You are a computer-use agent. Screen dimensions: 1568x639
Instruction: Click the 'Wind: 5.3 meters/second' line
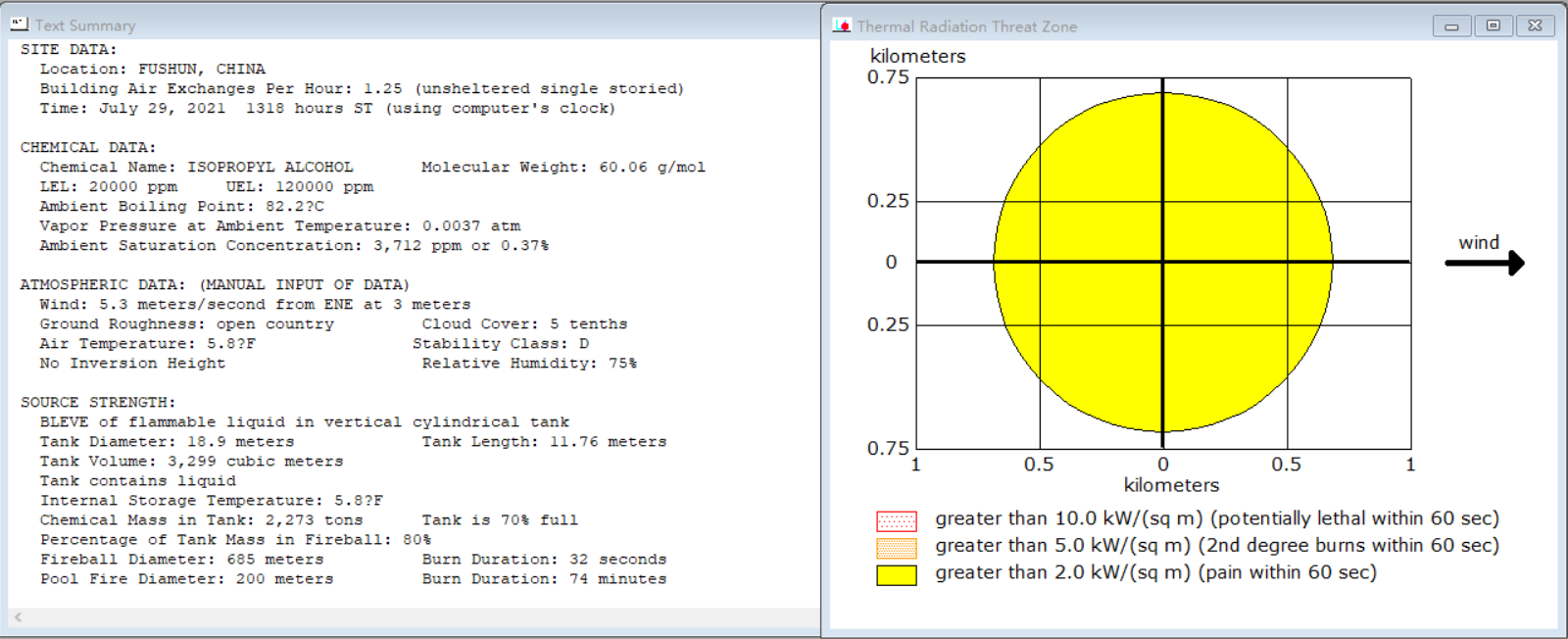click(x=255, y=304)
